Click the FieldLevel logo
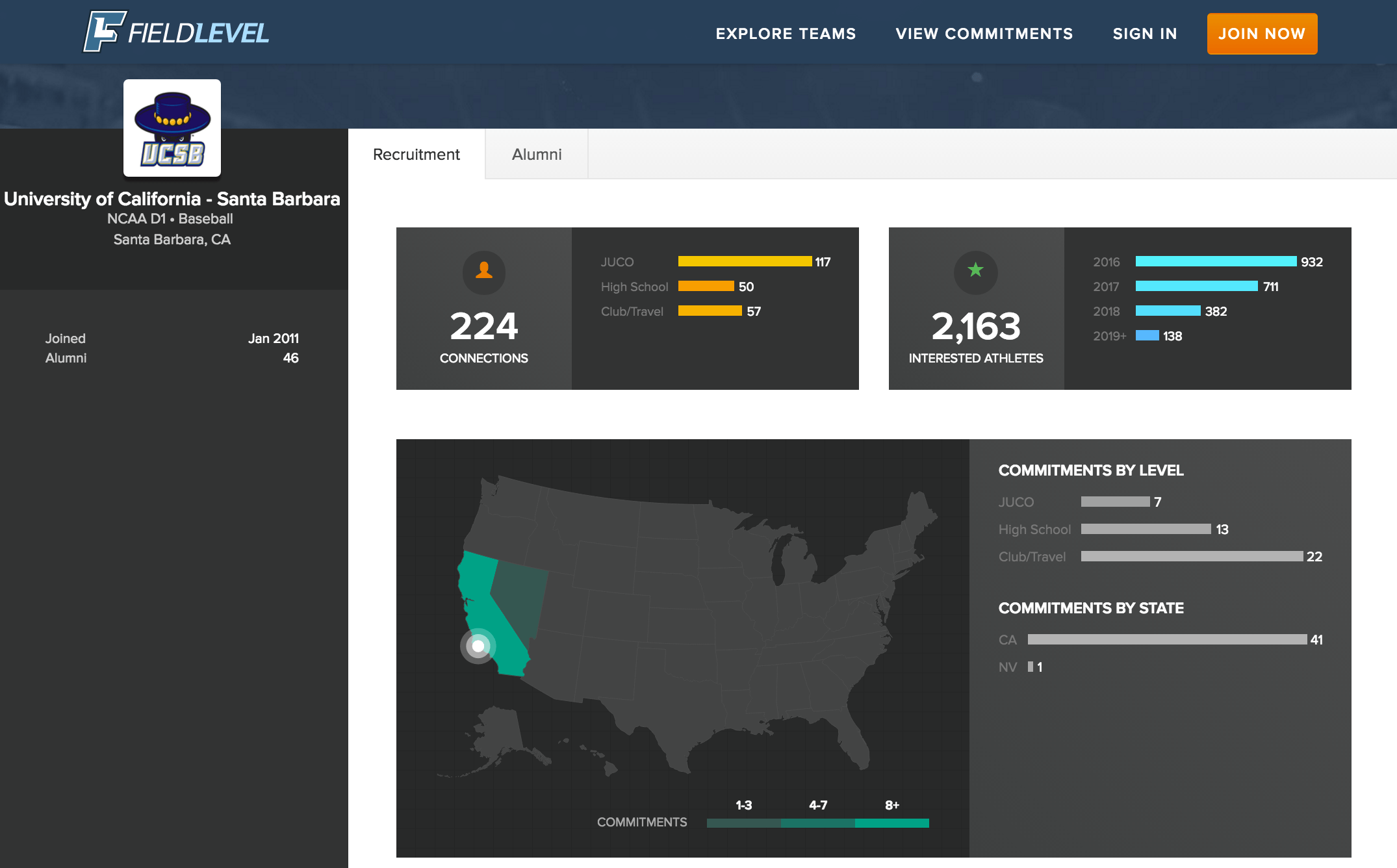Viewport: 1397px width, 868px height. coord(175,32)
